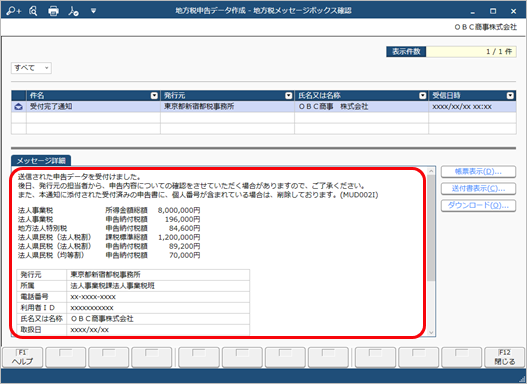This screenshot has height=384, width=527.
Task: Open the 氏名又は名称 column filter dropdown
Action: (422, 96)
